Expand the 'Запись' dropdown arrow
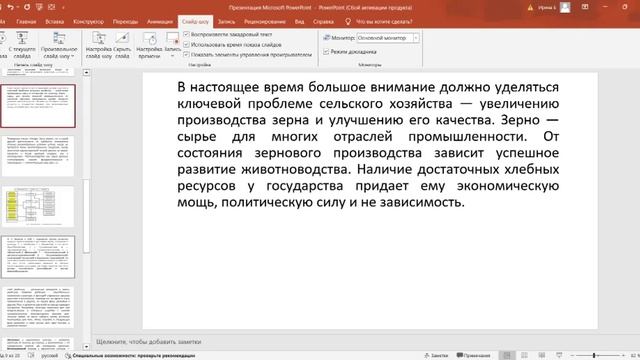This screenshot has height=360, width=640. point(173,56)
